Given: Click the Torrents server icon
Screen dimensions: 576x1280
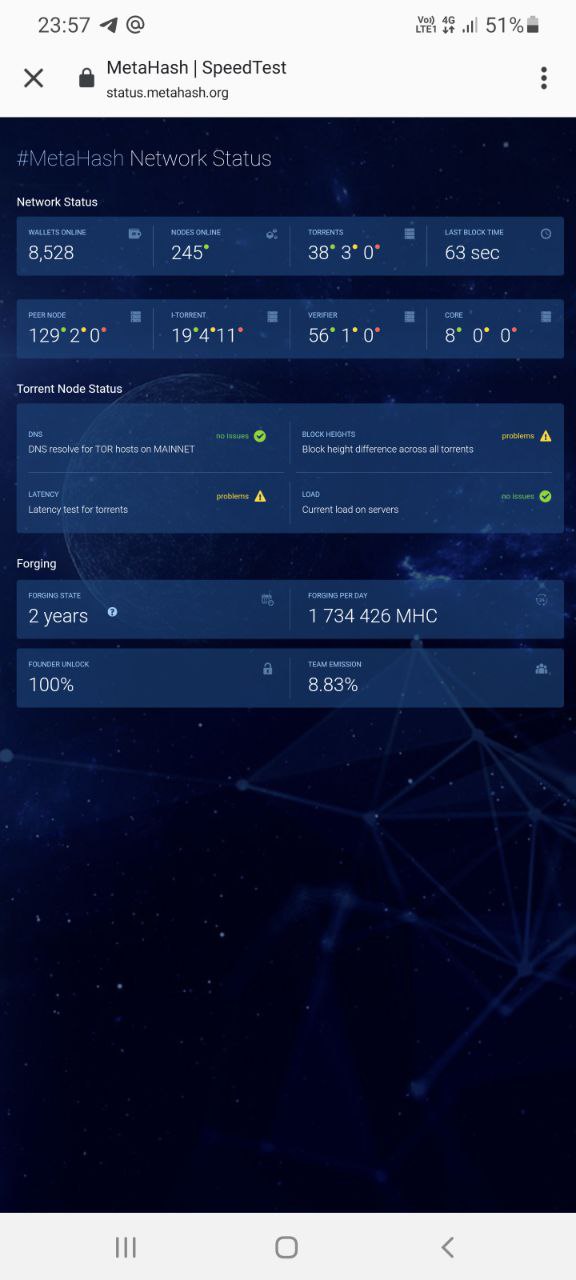Looking at the screenshot, I should 409,234.
